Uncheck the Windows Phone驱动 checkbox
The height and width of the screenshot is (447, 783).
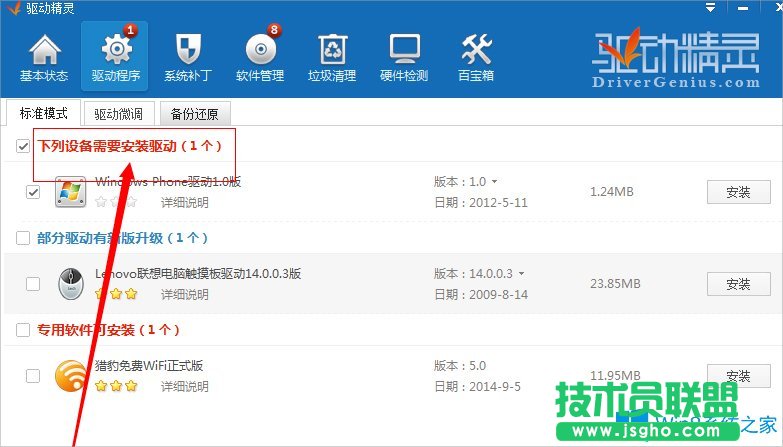click(x=33, y=192)
